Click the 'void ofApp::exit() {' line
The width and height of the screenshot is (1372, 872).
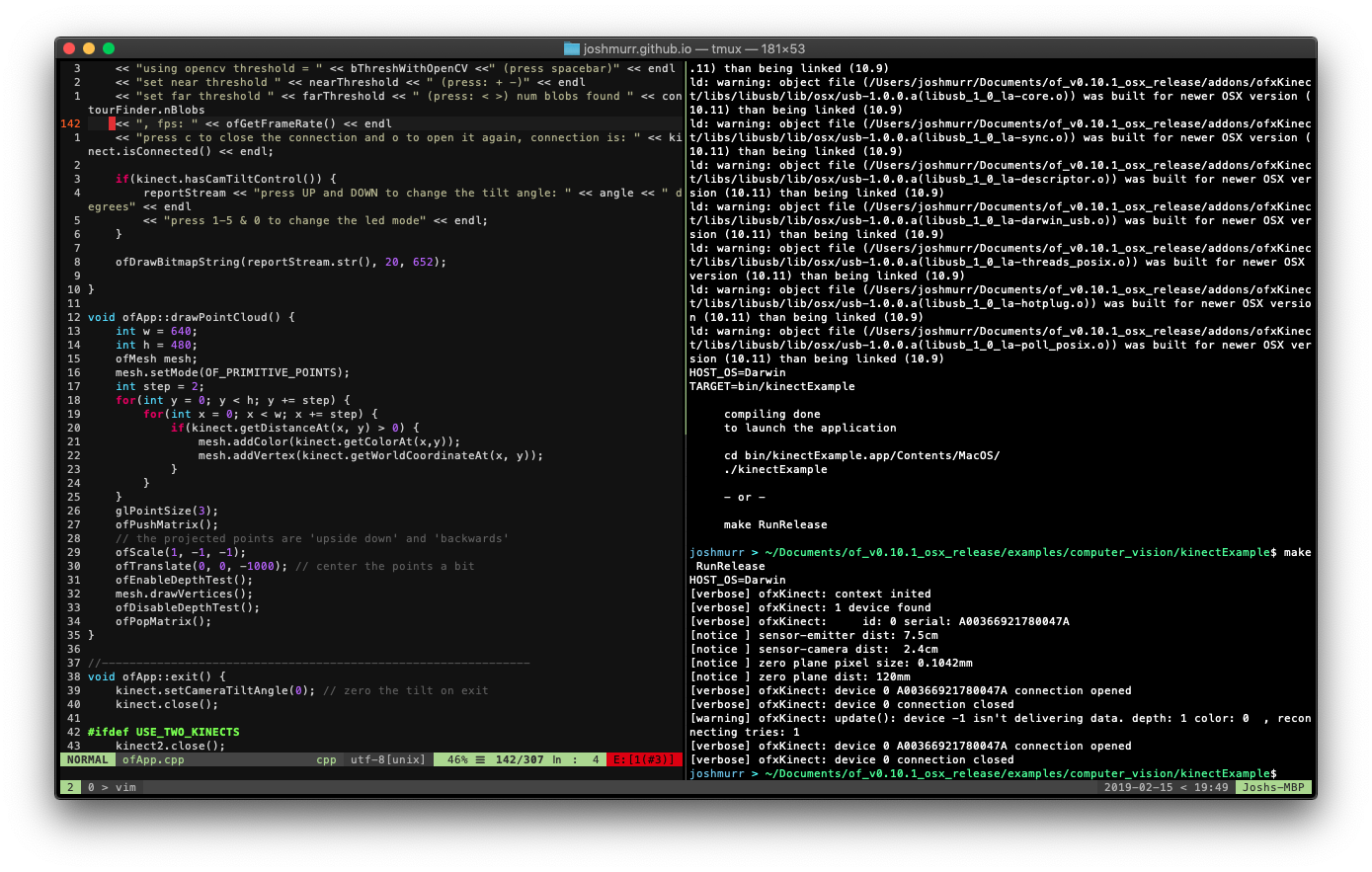click(156, 676)
